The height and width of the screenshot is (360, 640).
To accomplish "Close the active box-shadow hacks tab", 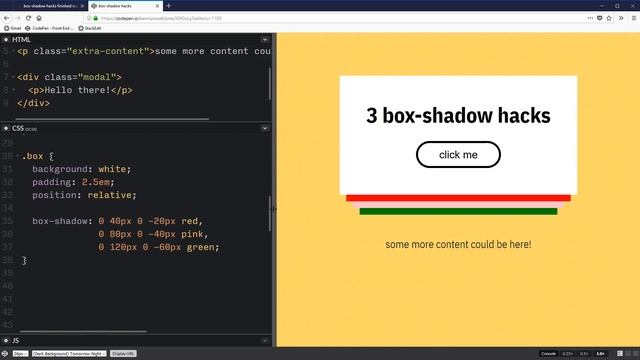I will click(157, 6).
